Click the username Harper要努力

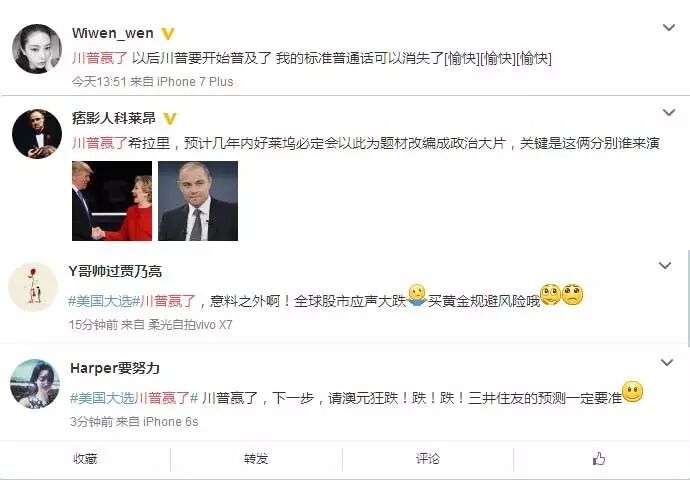click(x=115, y=368)
